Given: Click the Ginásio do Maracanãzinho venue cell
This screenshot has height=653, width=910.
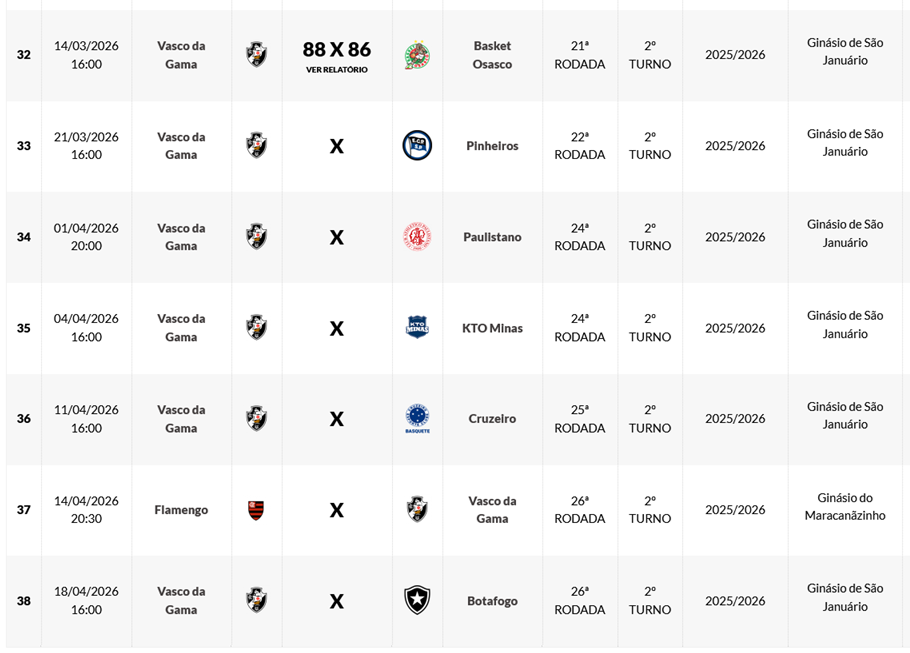Looking at the screenshot, I should click(845, 506).
